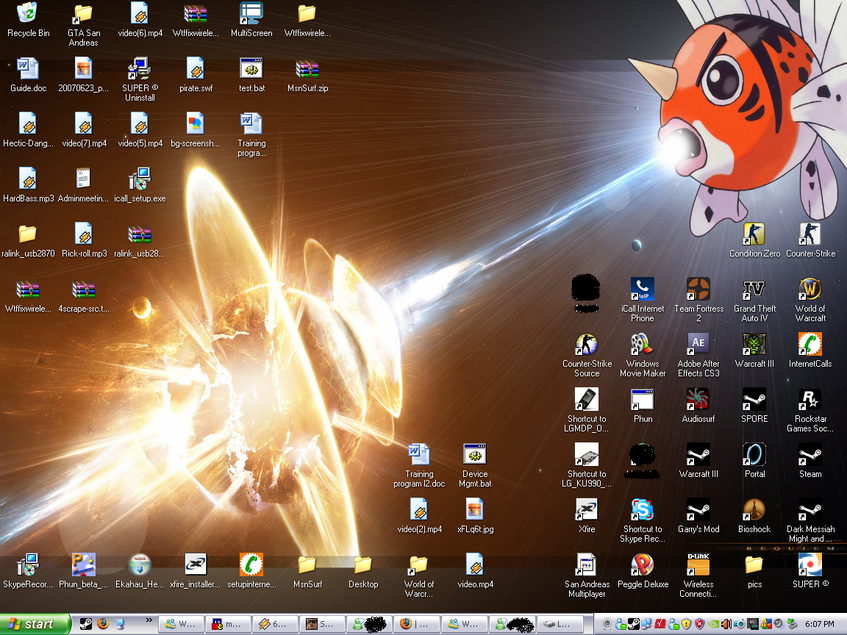
Task: Select the icall_setup.exe installer
Action: point(139,185)
